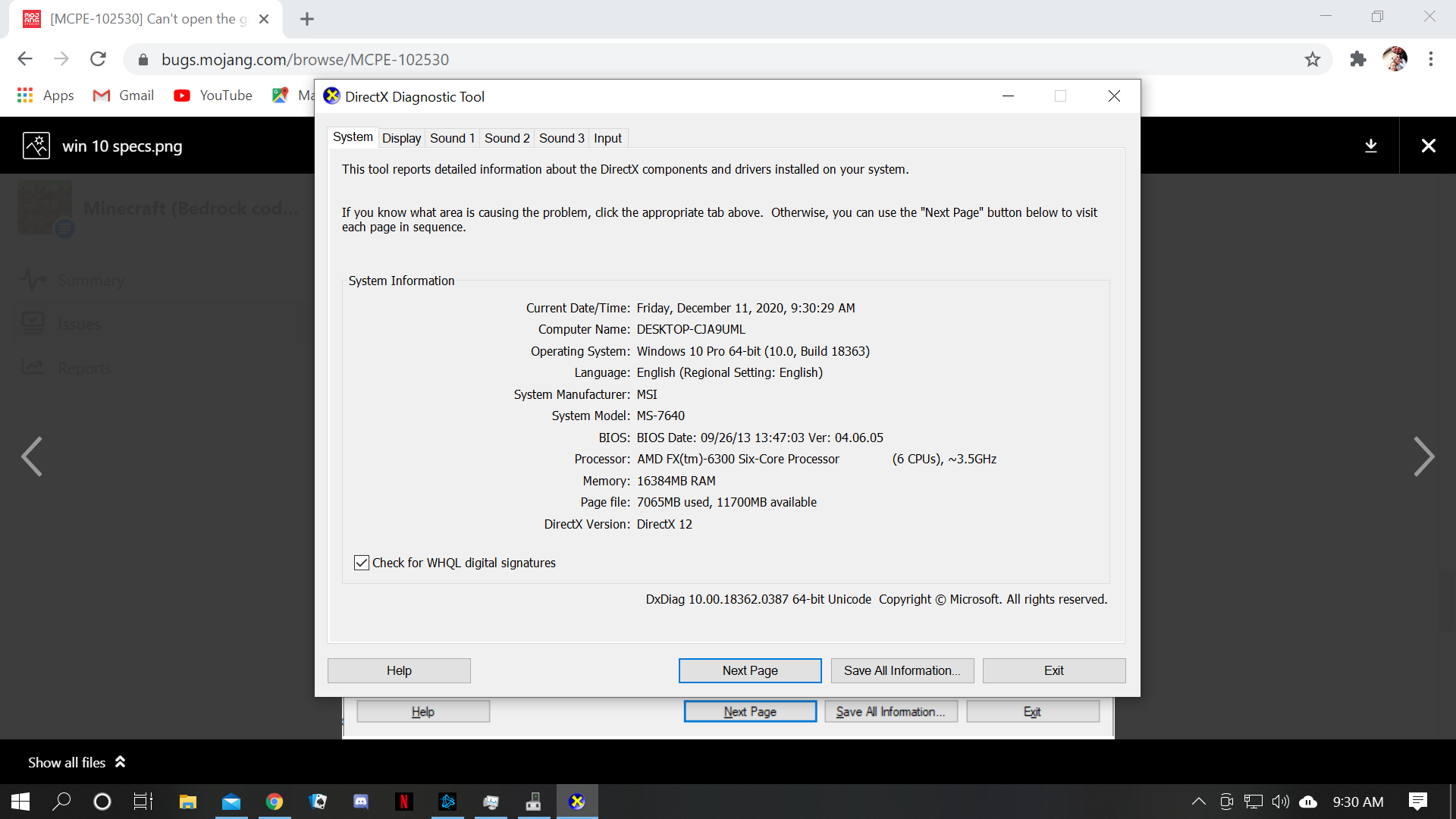The height and width of the screenshot is (819, 1456).
Task: Click Save All Information button
Action: tap(902, 670)
